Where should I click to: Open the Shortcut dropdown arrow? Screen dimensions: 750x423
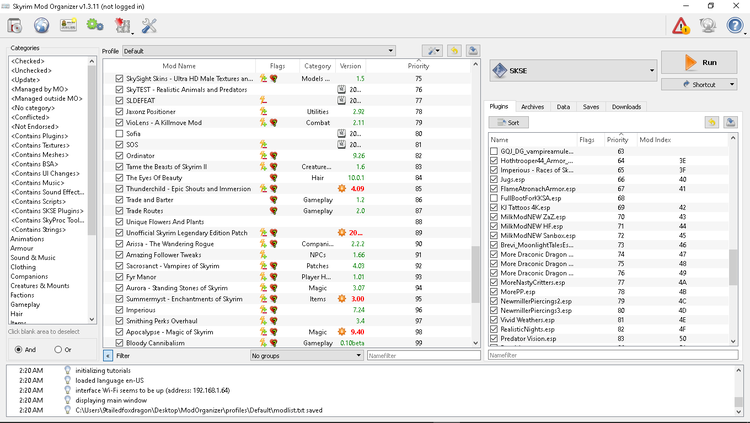tap(732, 84)
